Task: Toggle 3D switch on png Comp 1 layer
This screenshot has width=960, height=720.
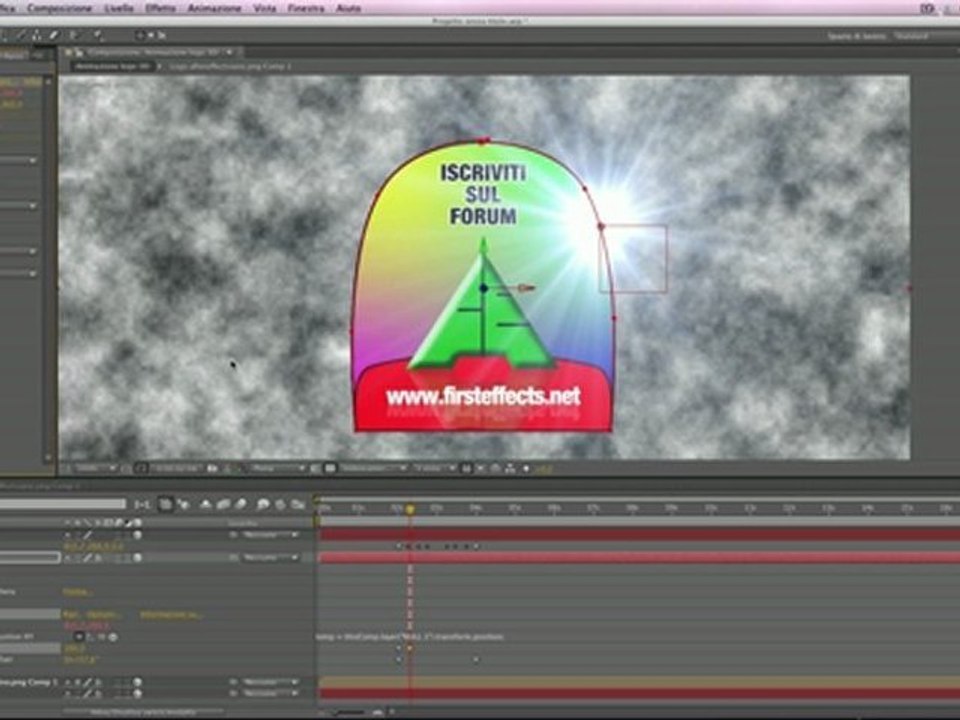Action: [138, 681]
